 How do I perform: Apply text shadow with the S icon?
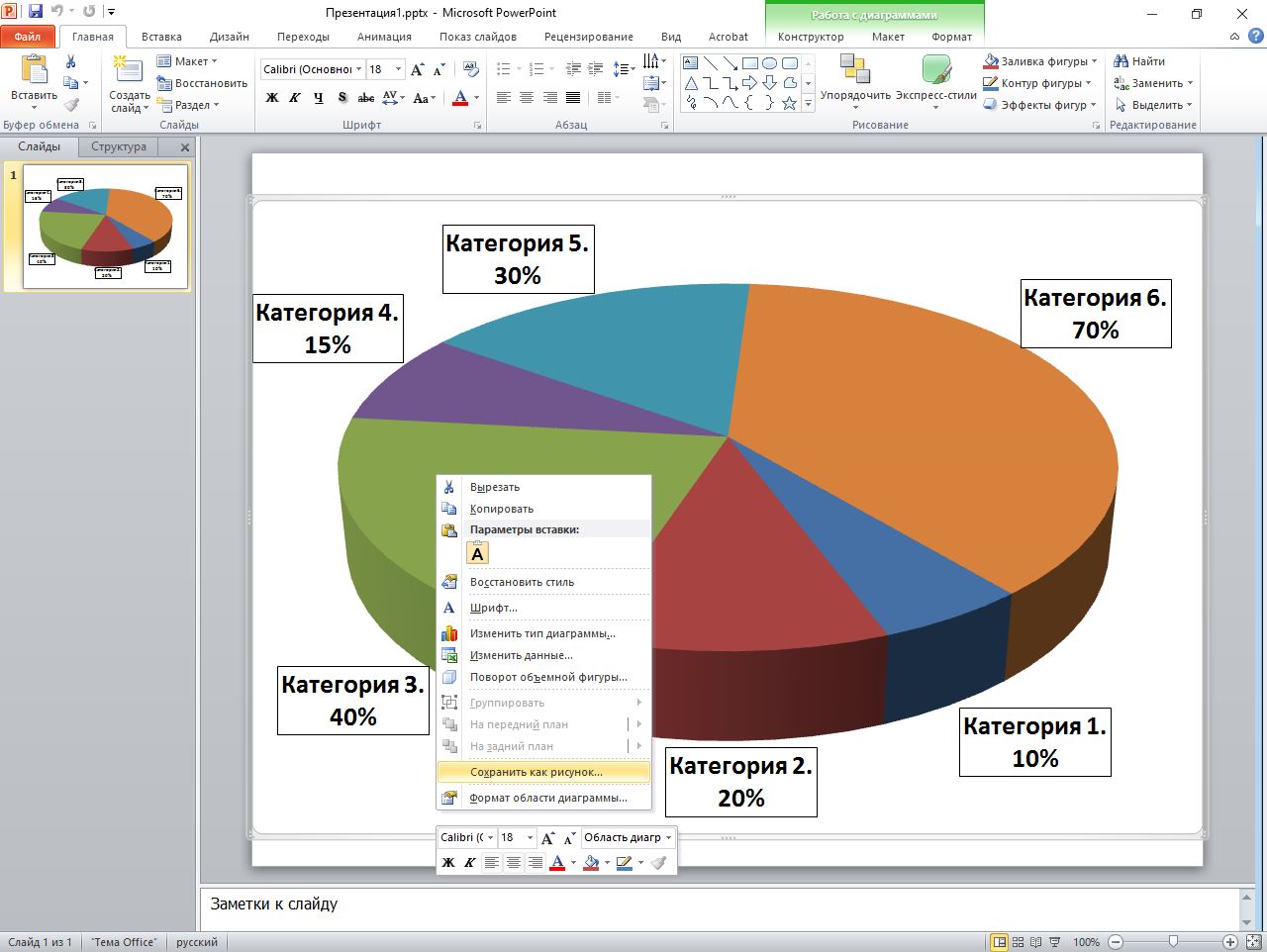pyautogui.click(x=342, y=97)
